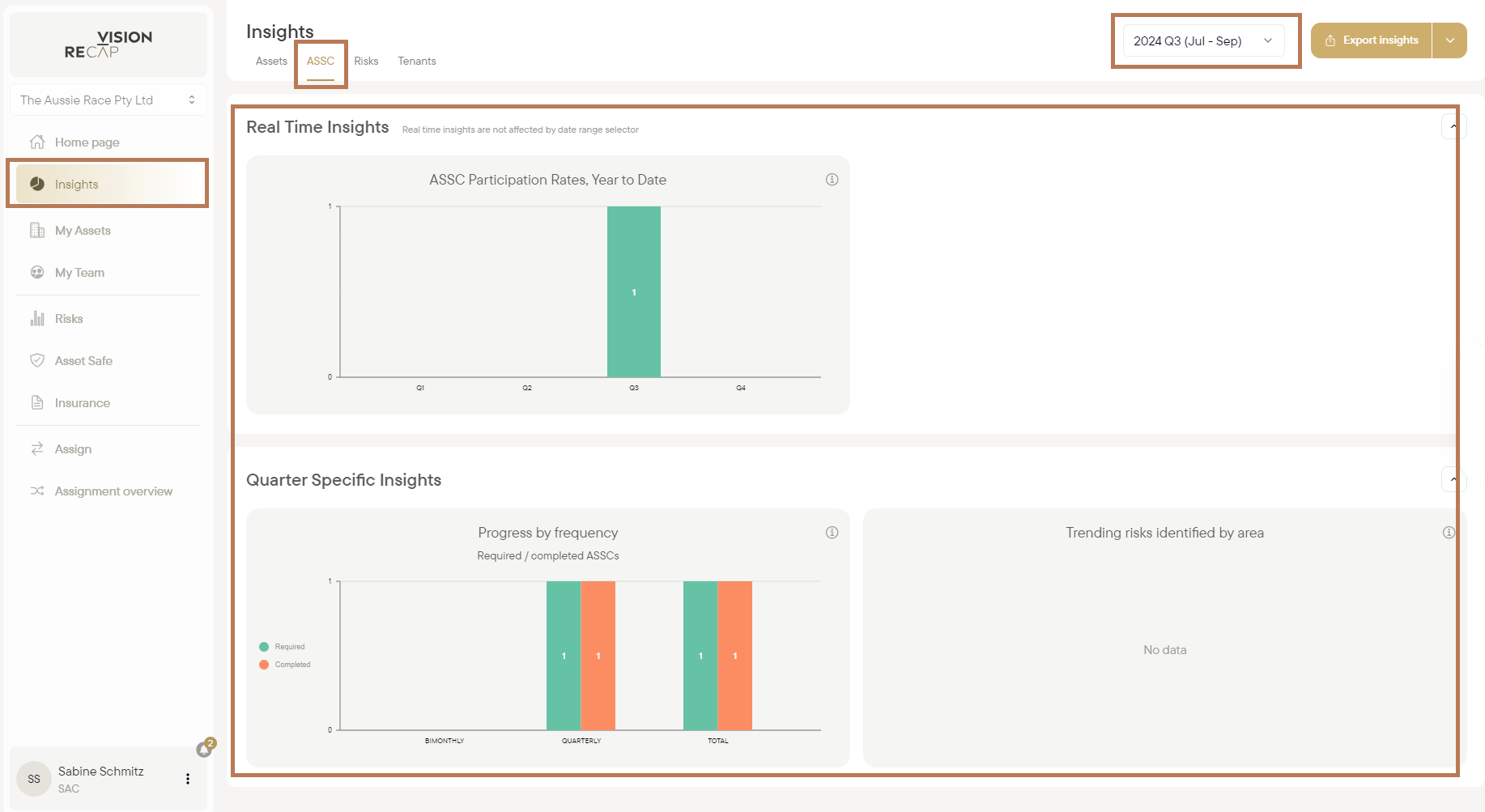Switch to the Tenants tab
Screen dimensions: 1485x812
(417, 62)
